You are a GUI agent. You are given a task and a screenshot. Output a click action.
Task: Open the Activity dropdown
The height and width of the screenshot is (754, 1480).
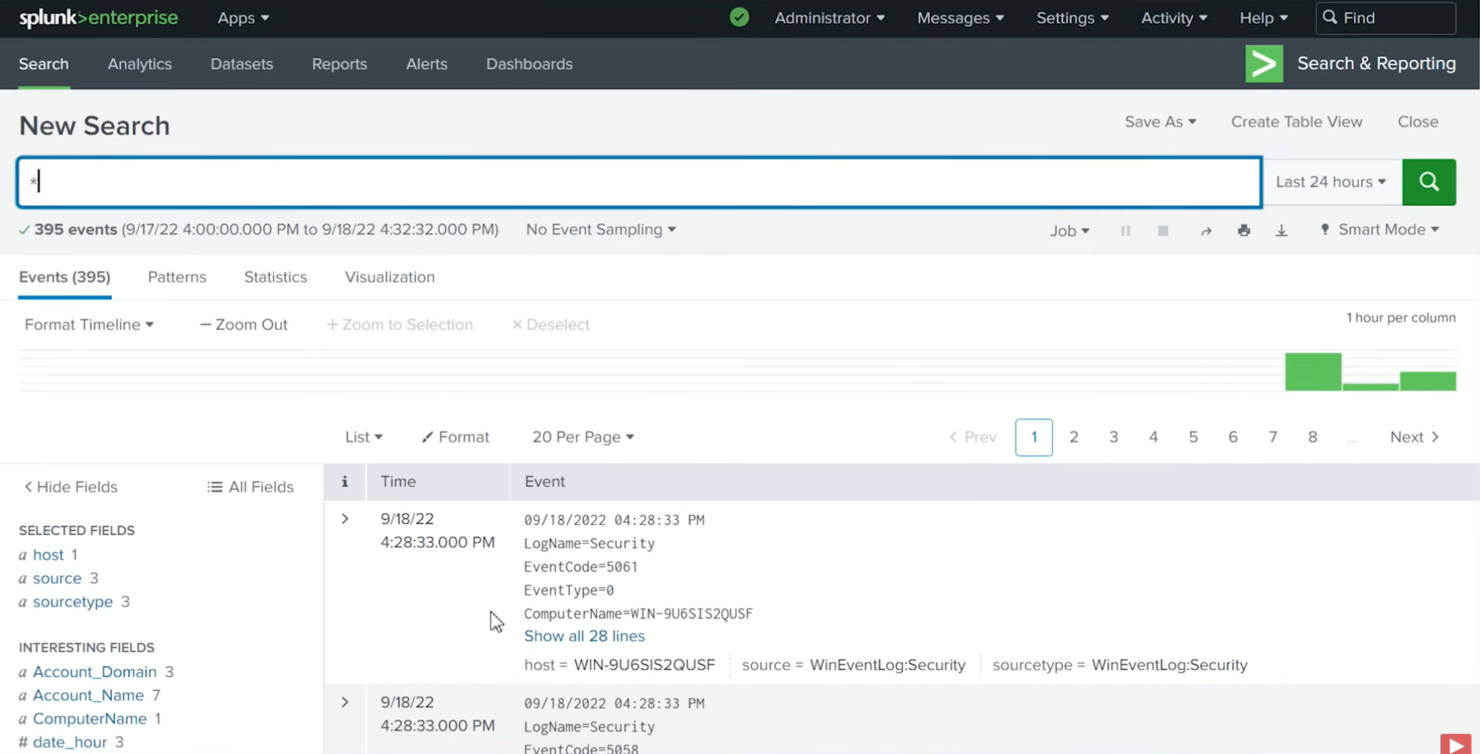pos(1174,18)
